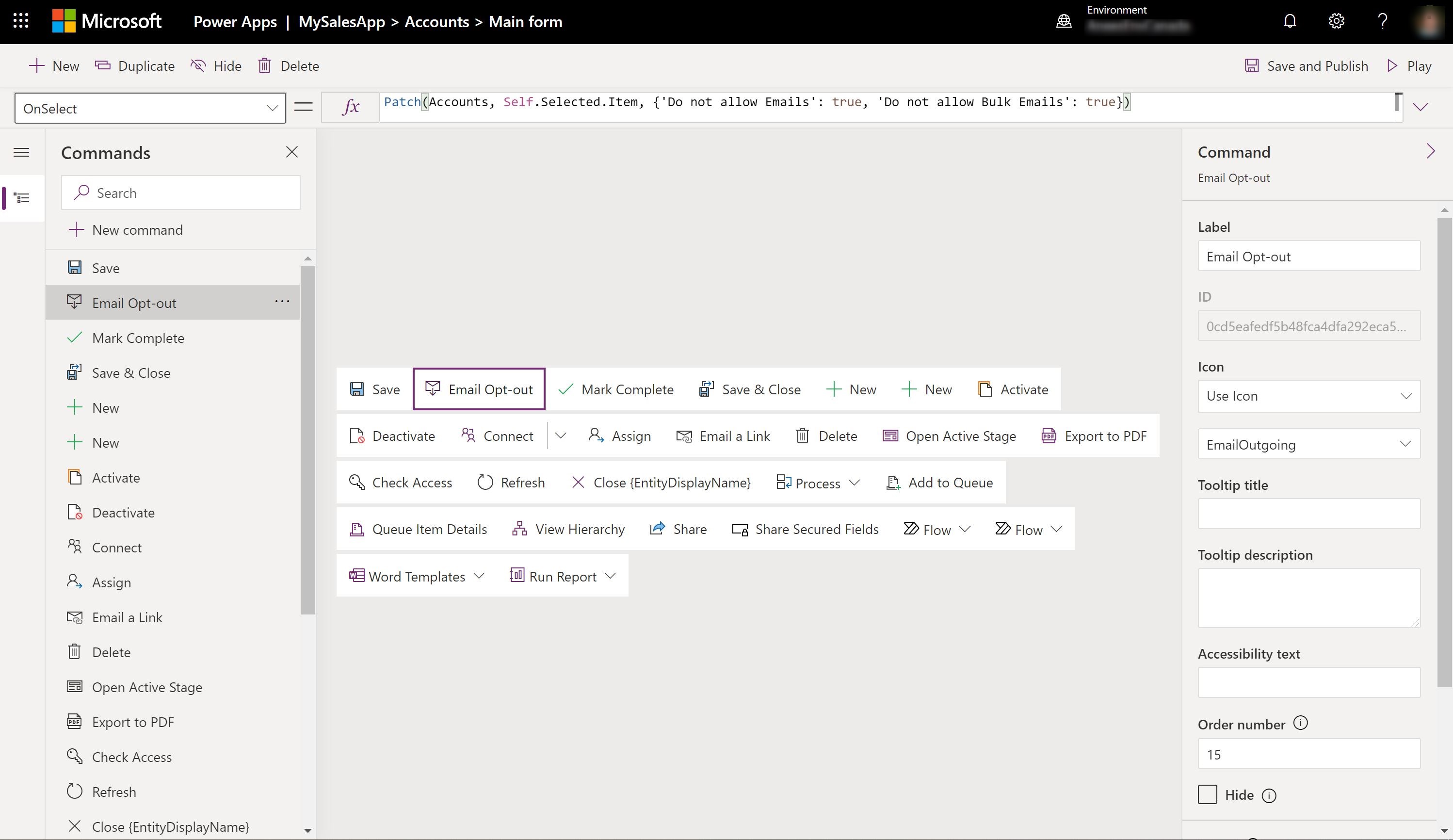Click the formula bar Patch expression

pos(757,102)
